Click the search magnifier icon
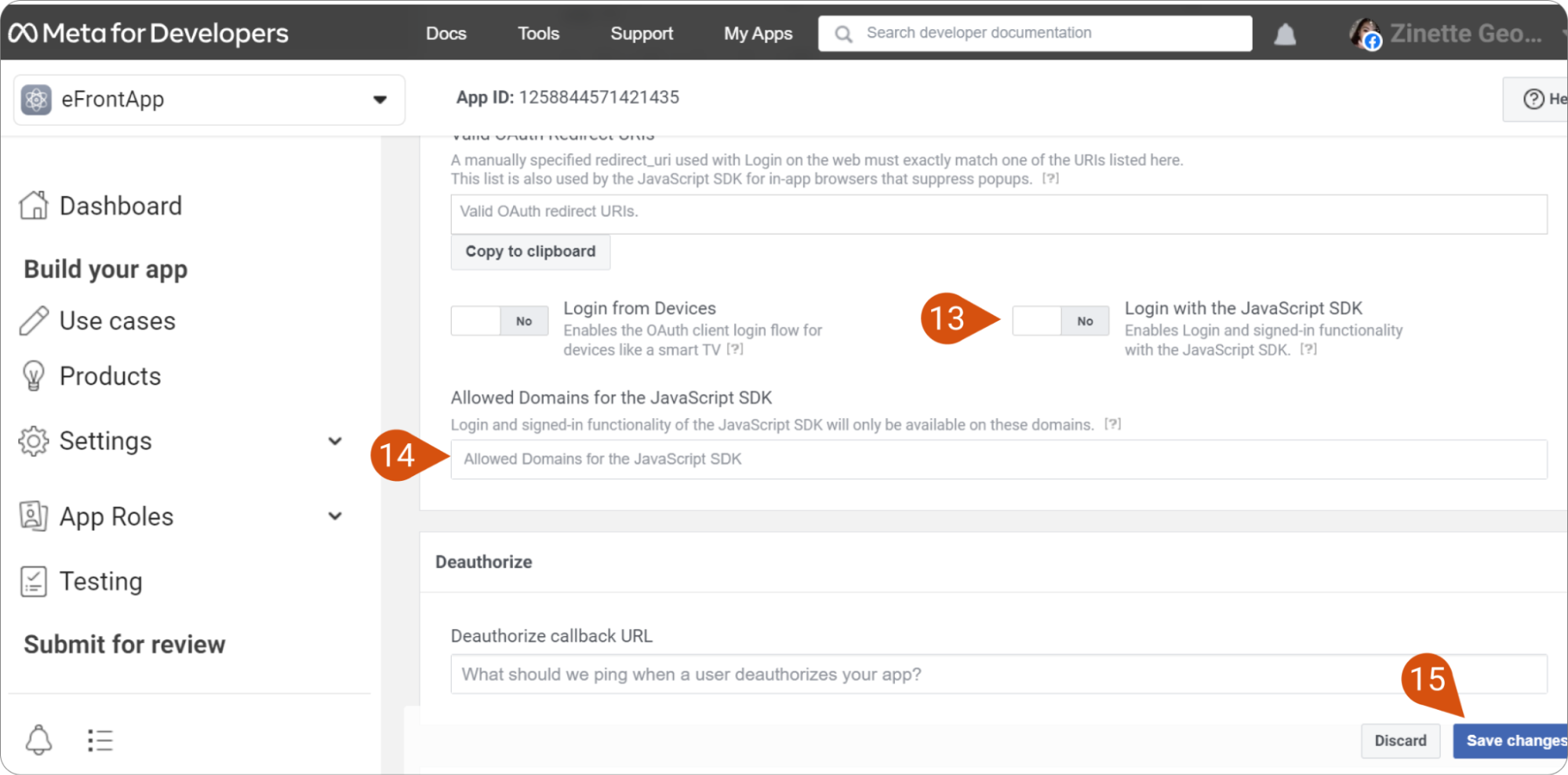This screenshot has height=775, width=1568. pos(843,34)
